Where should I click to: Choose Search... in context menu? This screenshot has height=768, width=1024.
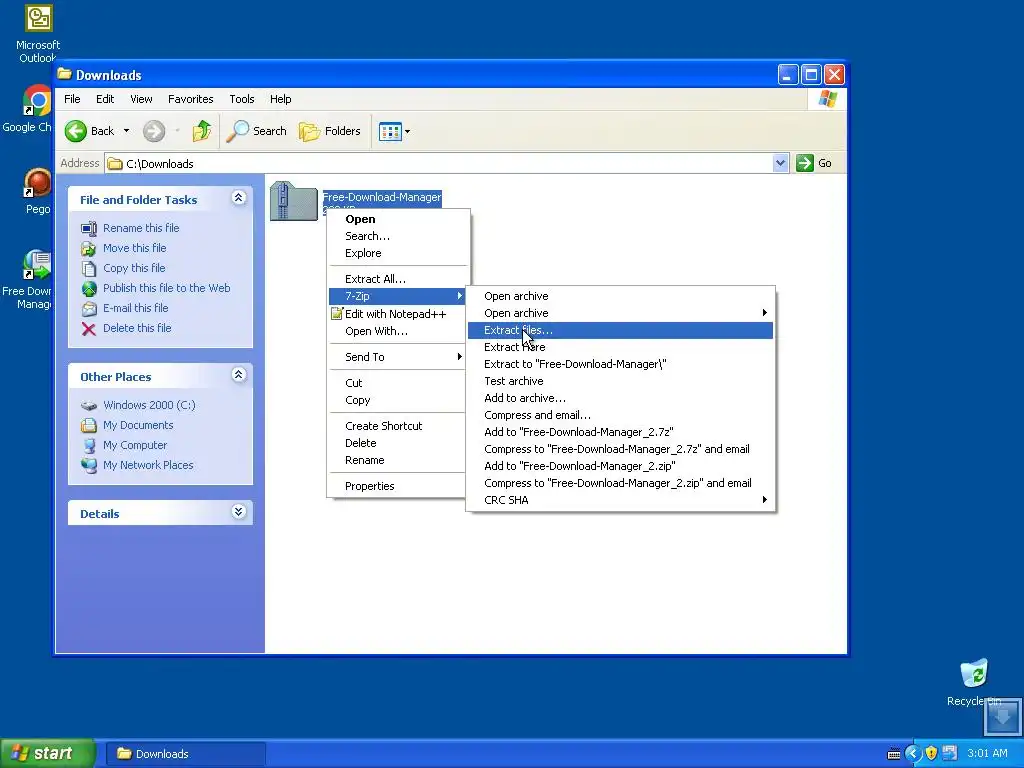coord(397,236)
